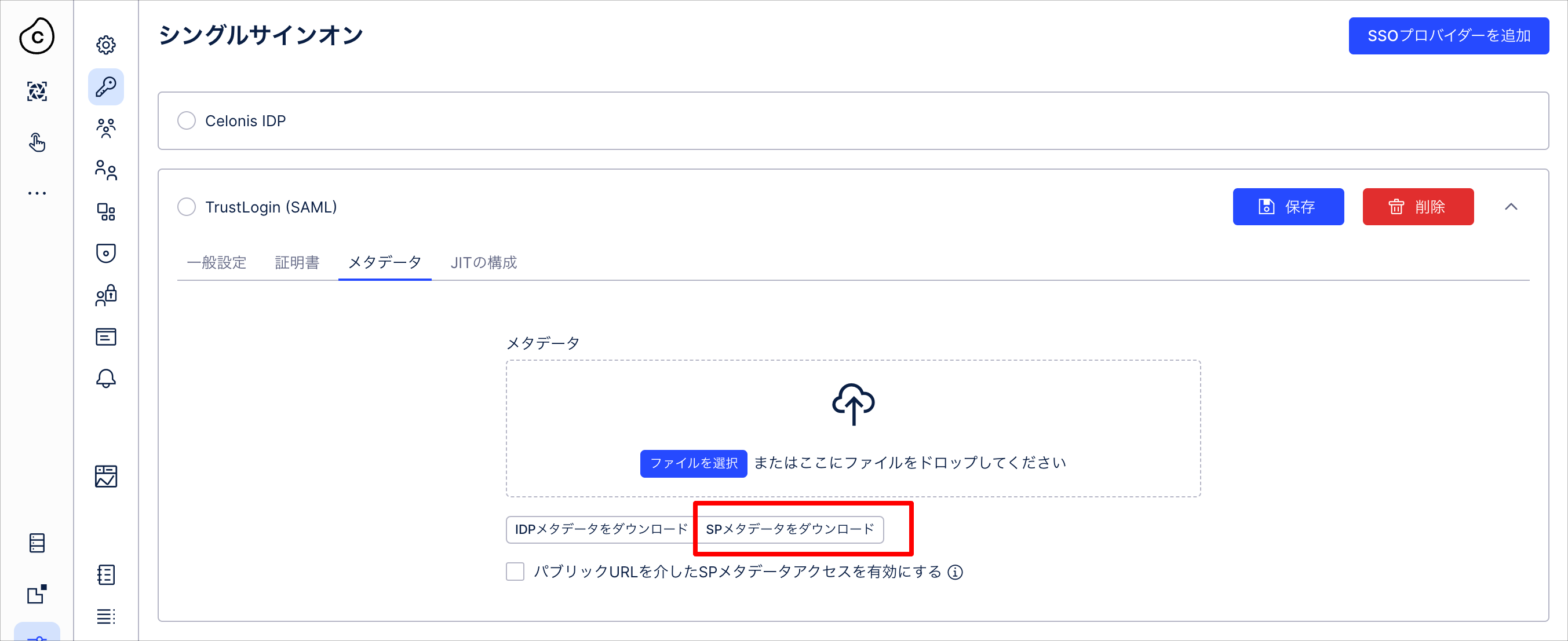Open the text panel icon in sidebar
Image resolution: width=1568 pixels, height=641 pixels.
[x=106, y=337]
